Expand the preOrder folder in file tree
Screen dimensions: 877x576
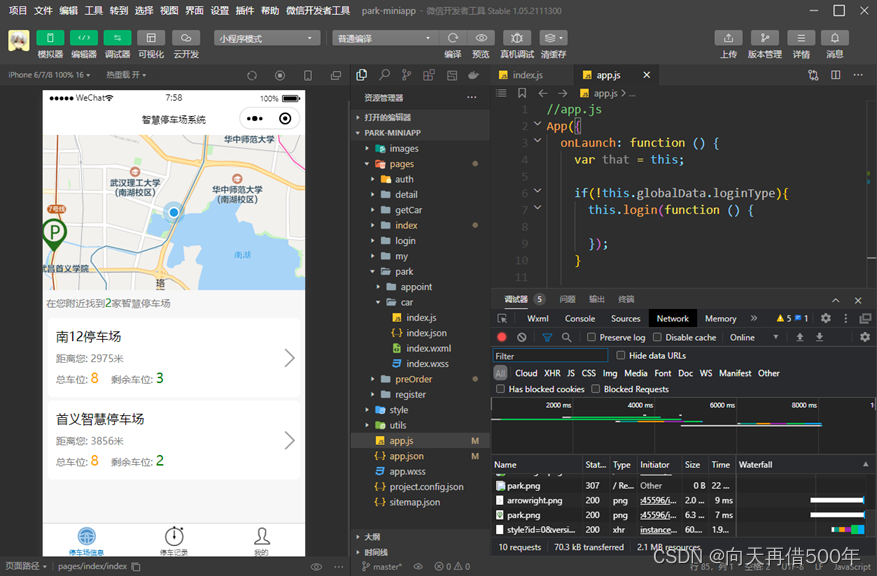point(413,379)
